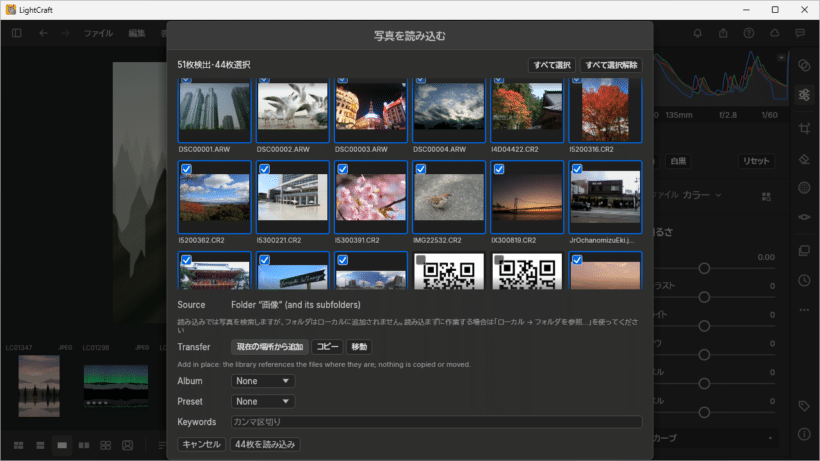The width and height of the screenshot is (820, 461).
Task: Open the history clock icon
Action: click(804, 281)
